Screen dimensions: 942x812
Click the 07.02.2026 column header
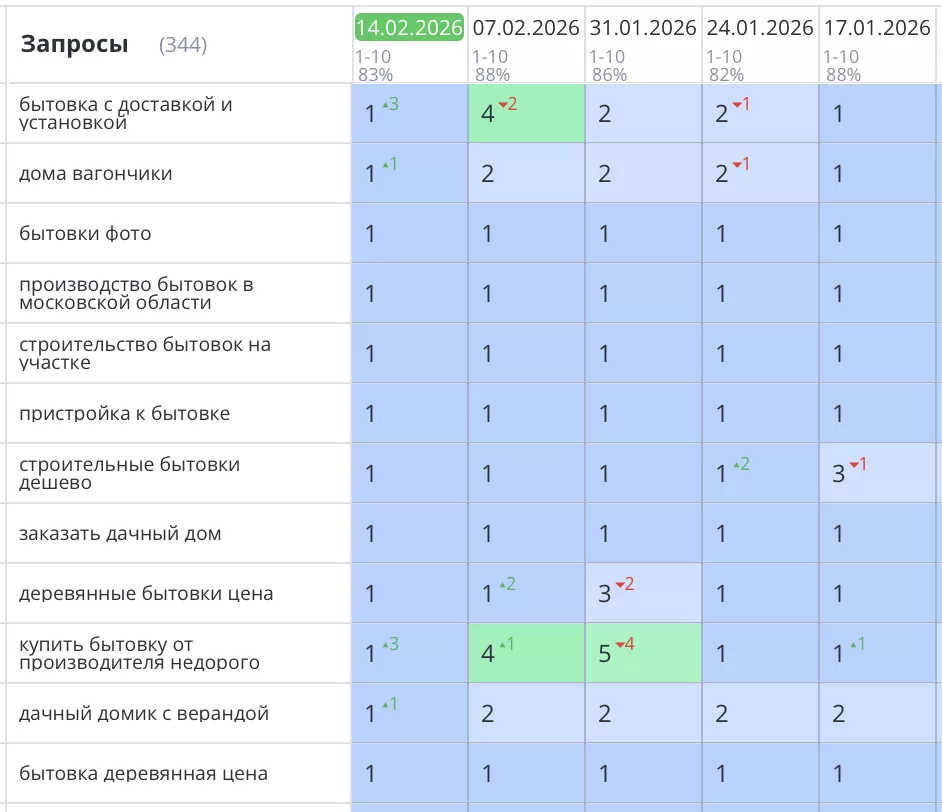[526, 27]
